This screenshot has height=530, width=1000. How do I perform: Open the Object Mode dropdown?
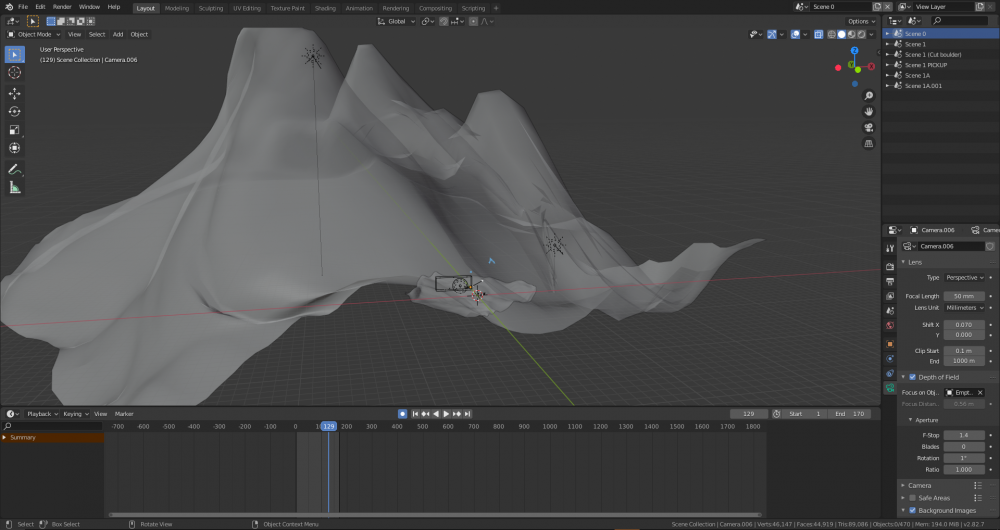tap(34, 34)
